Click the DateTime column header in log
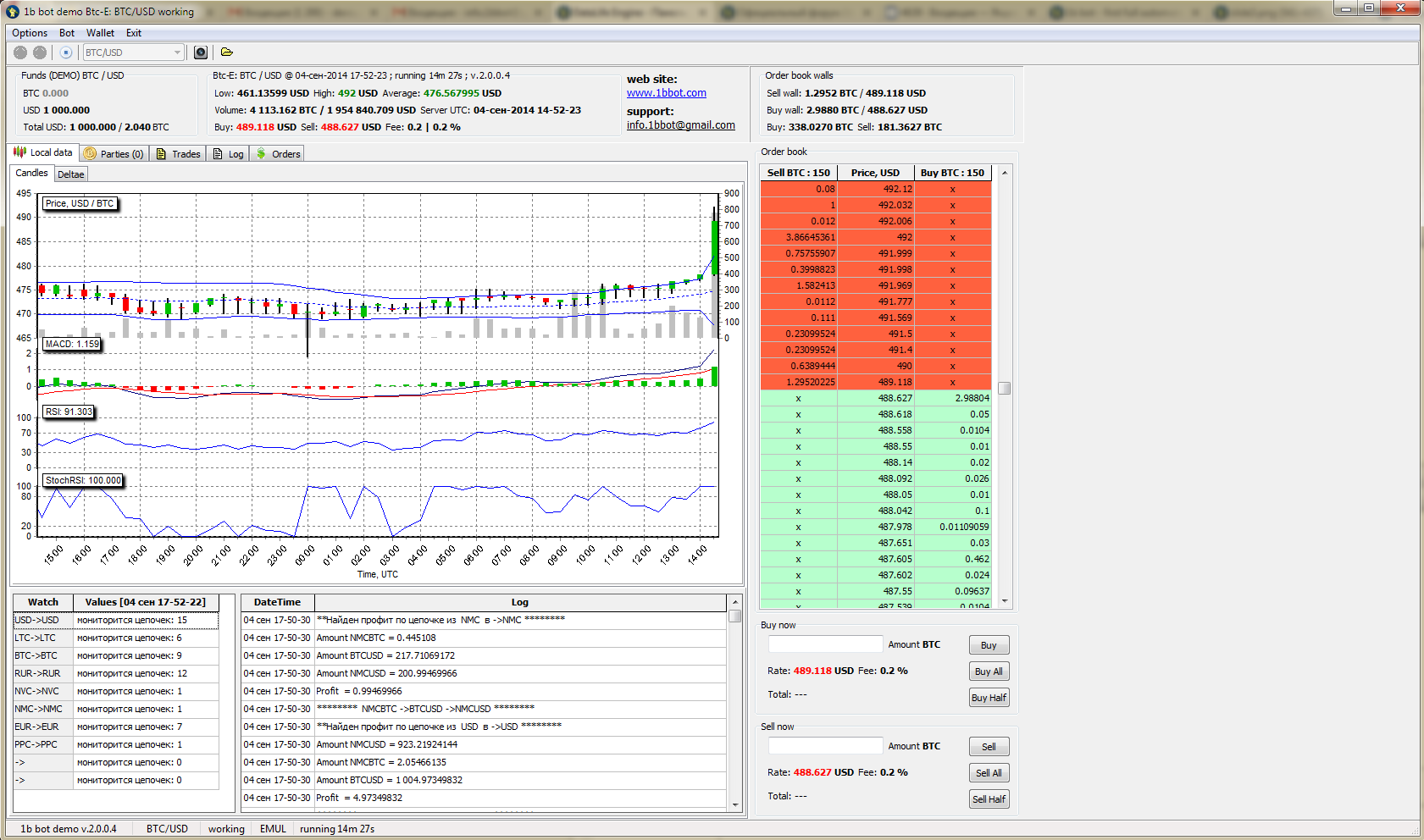The width and height of the screenshot is (1424, 840). tap(278, 602)
